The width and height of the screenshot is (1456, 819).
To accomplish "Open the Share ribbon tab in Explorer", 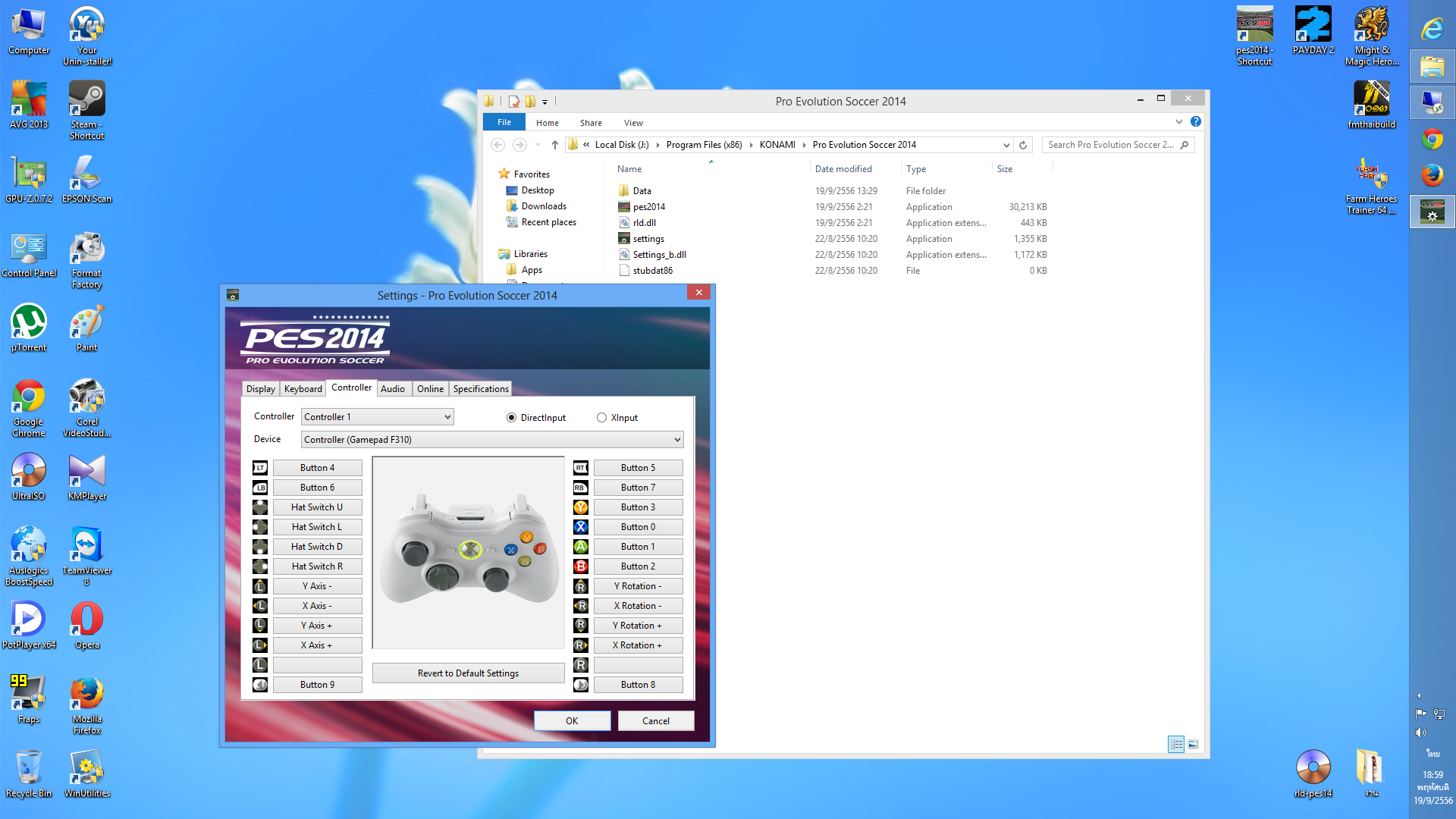I will [x=591, y=123].
